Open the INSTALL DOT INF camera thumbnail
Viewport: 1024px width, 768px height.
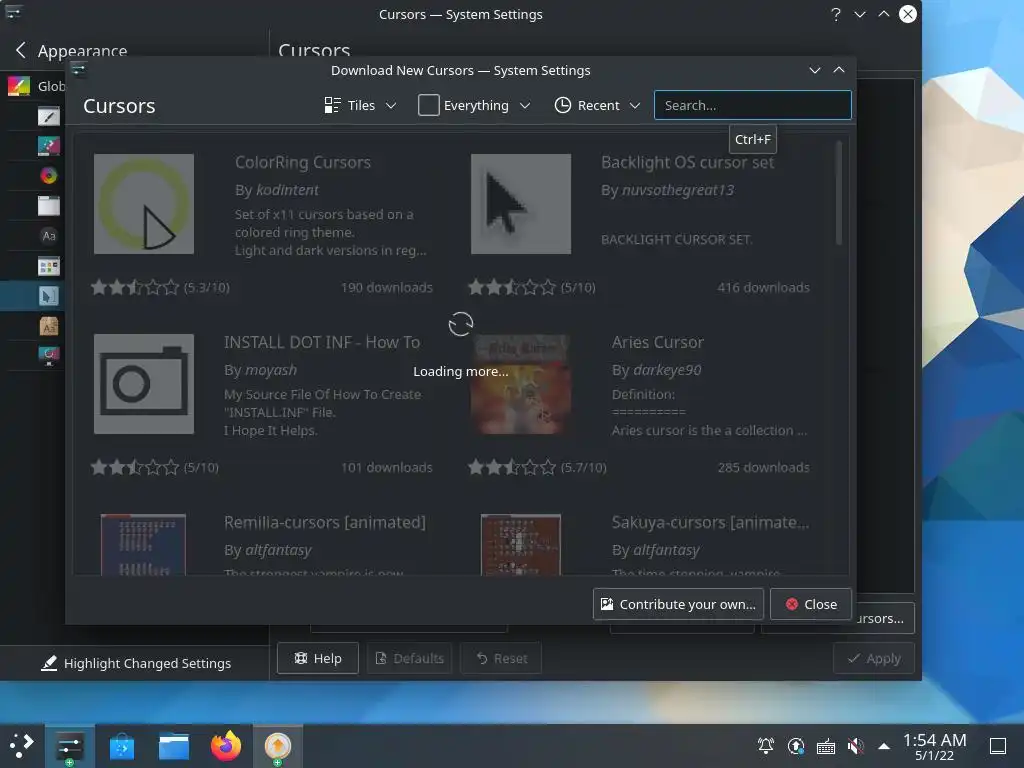point(144,384)
